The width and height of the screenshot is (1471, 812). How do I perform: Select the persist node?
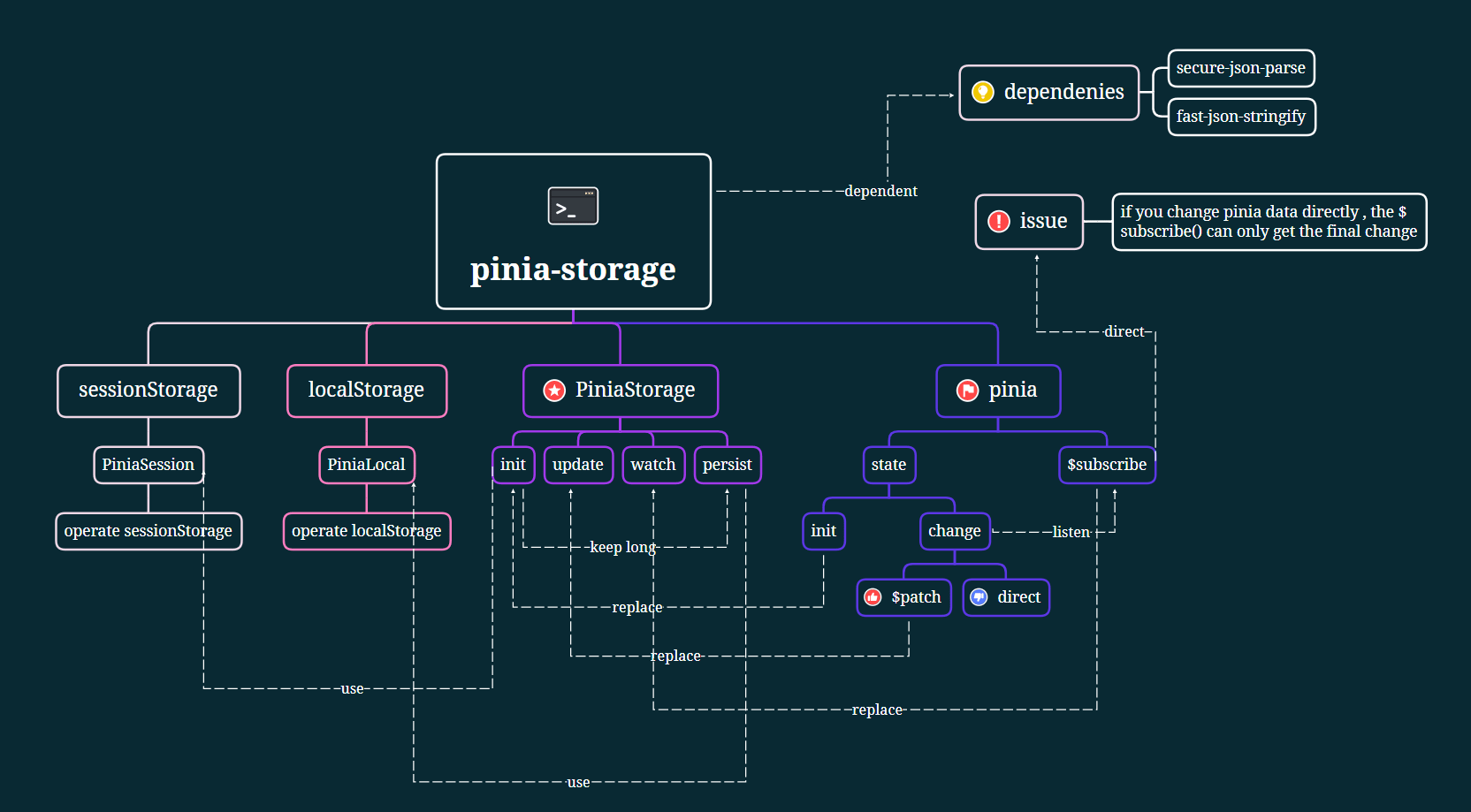point(728,465)
